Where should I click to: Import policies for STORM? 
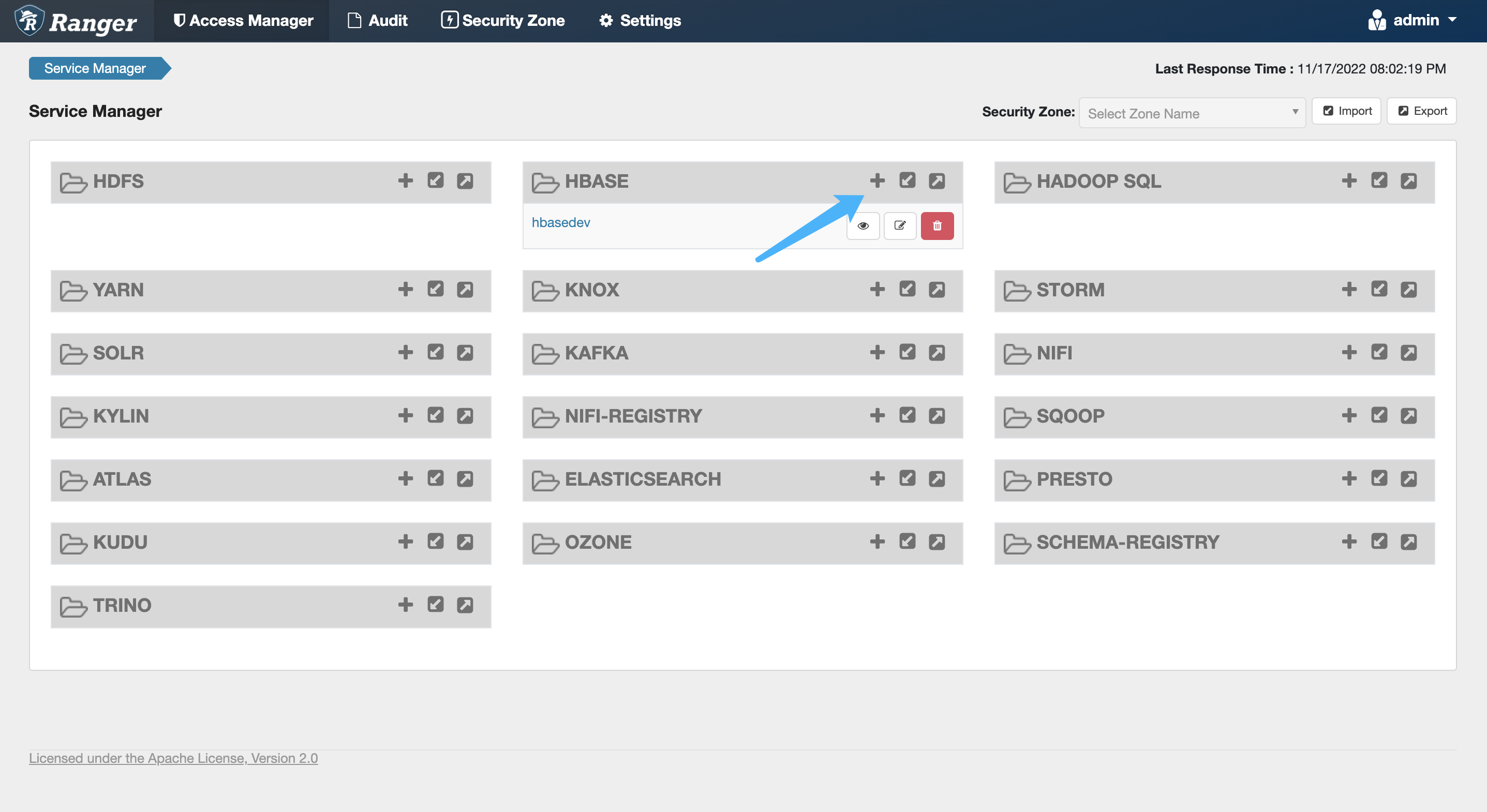1379,289
